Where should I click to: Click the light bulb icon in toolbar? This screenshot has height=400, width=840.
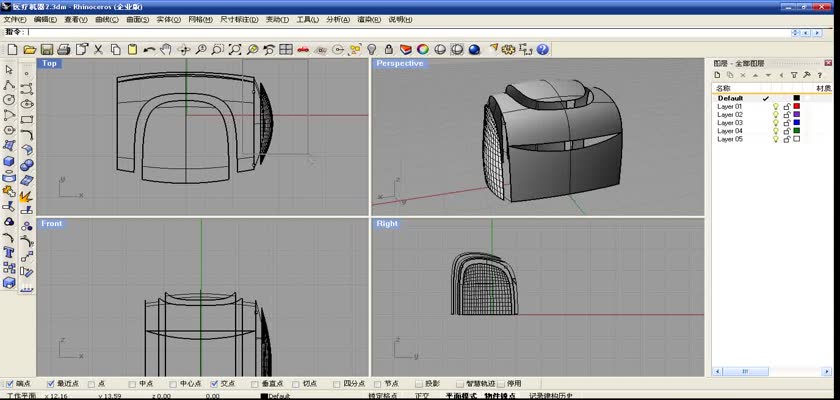(x=371, y=49)
